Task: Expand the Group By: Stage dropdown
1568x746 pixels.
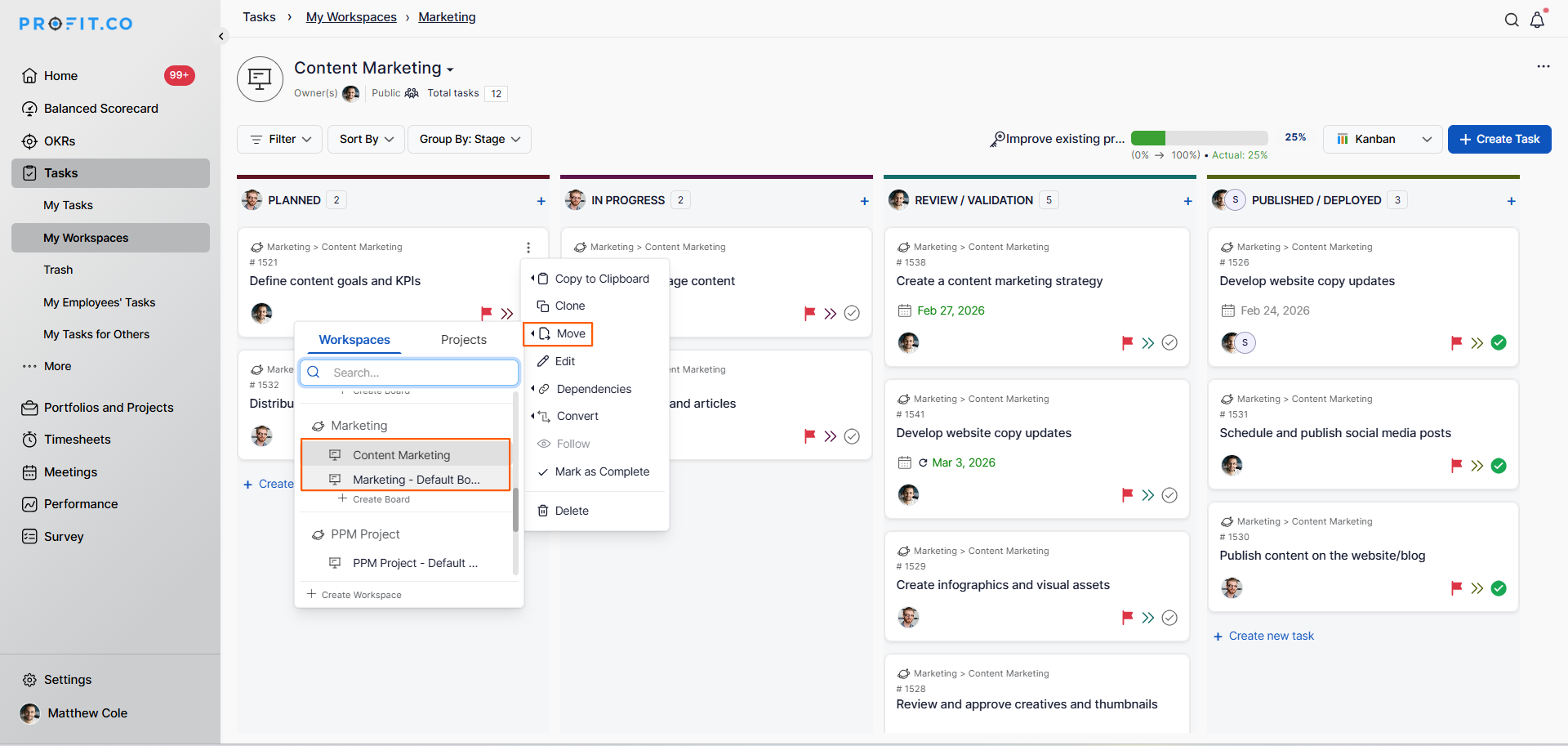Action: tap(470, 140)
